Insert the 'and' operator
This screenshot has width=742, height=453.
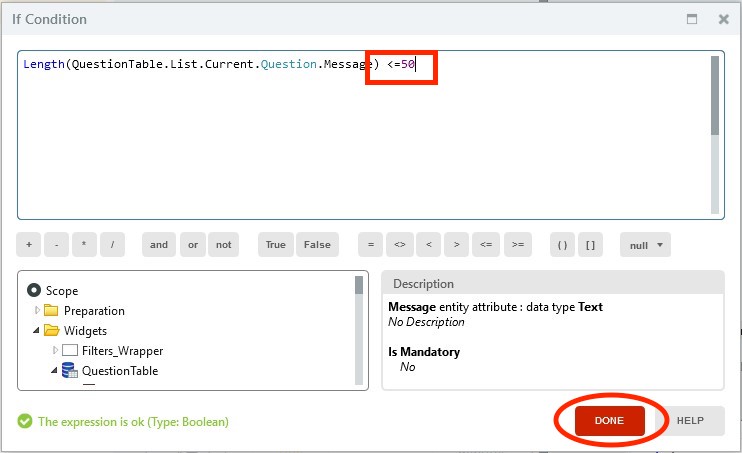[159, 245]
